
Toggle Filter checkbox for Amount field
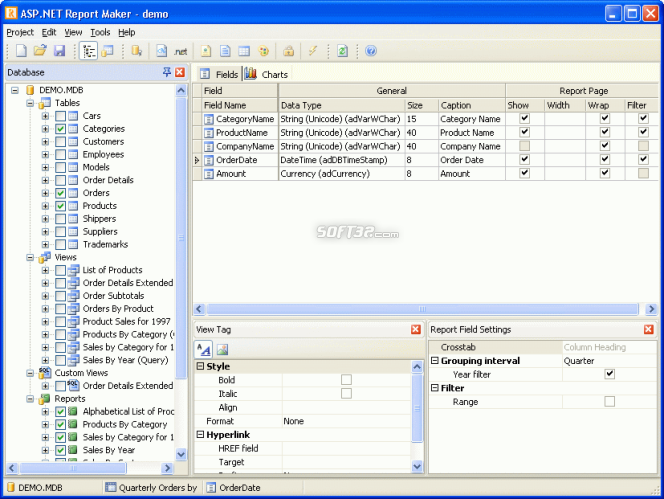643,173
